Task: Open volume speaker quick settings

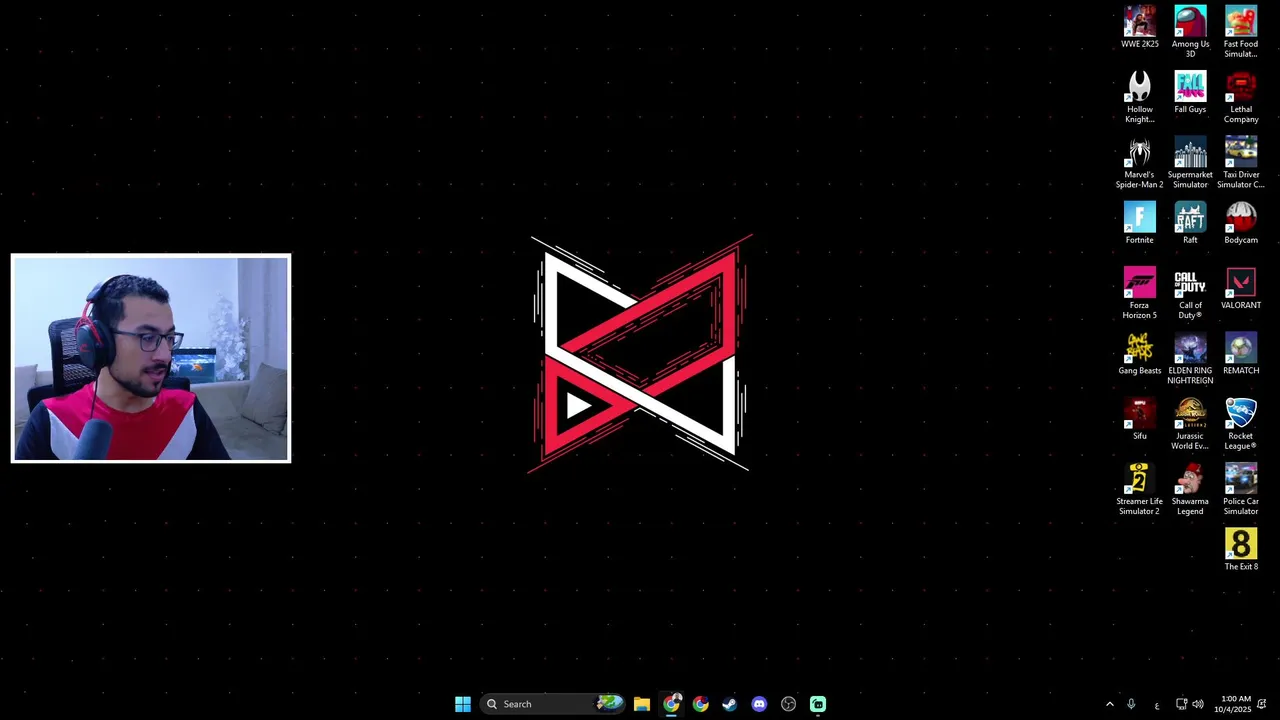Action: point(1198,704)
